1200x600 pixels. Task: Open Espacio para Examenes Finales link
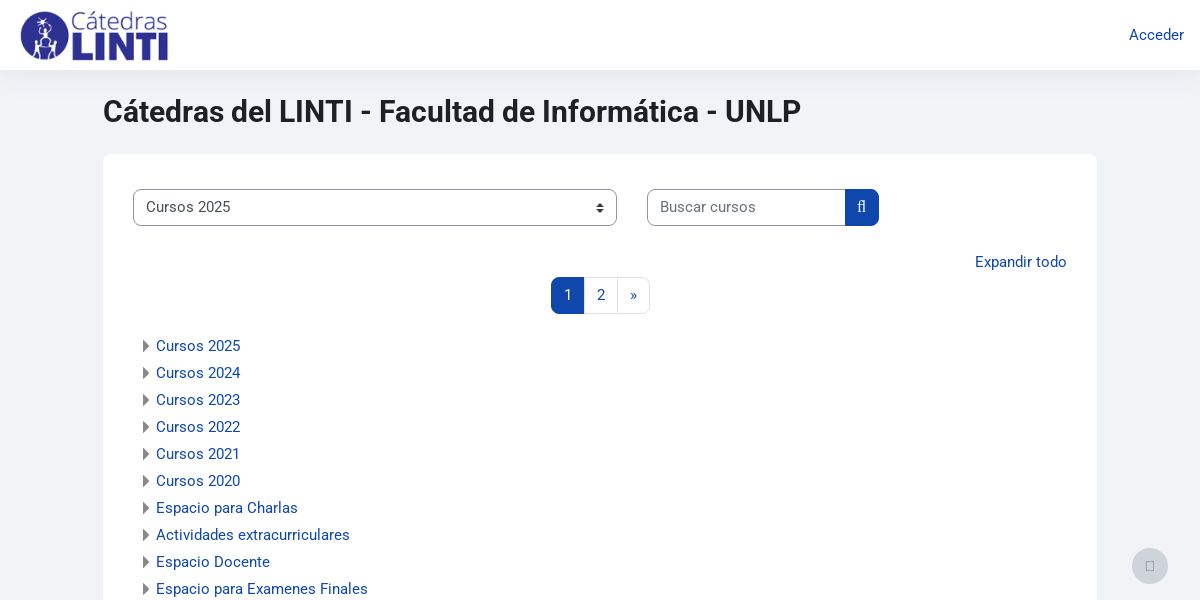click(262, 589)
